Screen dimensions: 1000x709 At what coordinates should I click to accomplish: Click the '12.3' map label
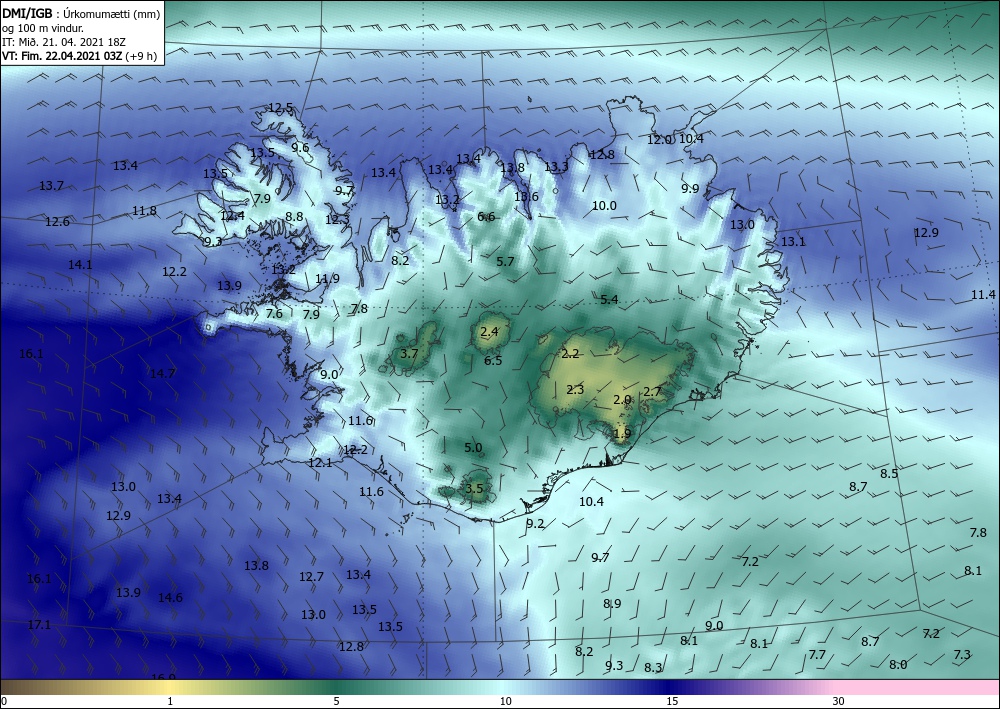[337, 220]
